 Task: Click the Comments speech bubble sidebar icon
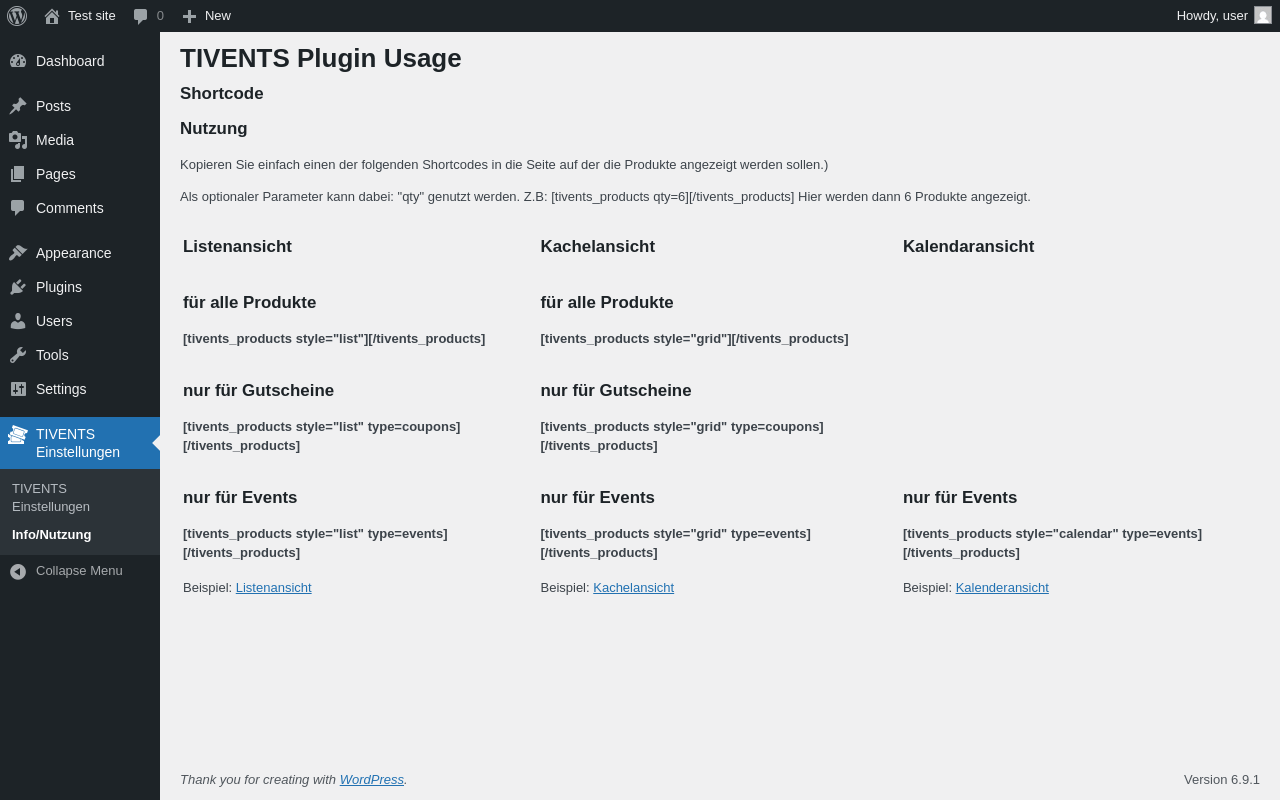click(x=18, y=208)
